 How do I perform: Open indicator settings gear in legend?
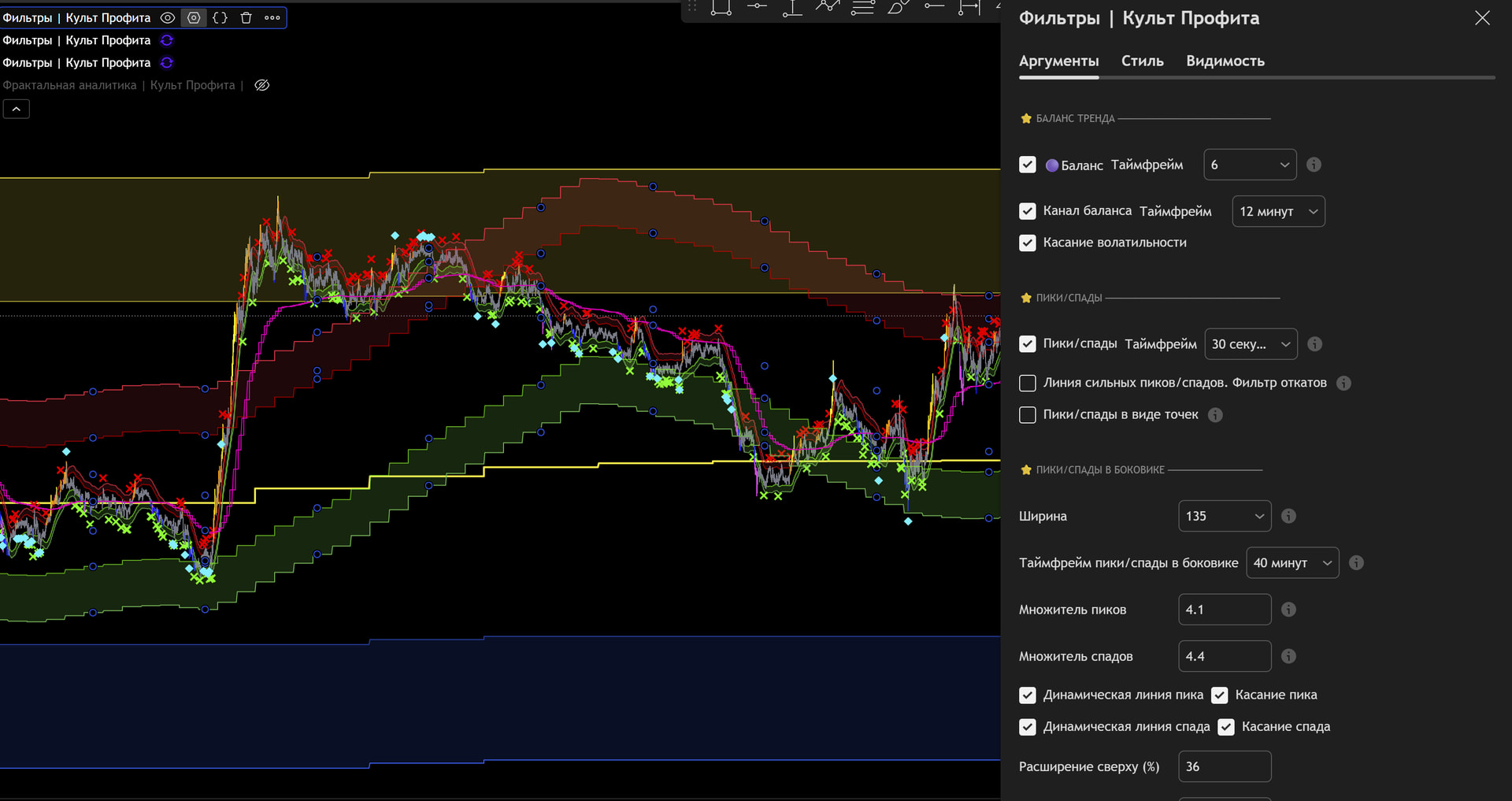click(x=194, y=17)
